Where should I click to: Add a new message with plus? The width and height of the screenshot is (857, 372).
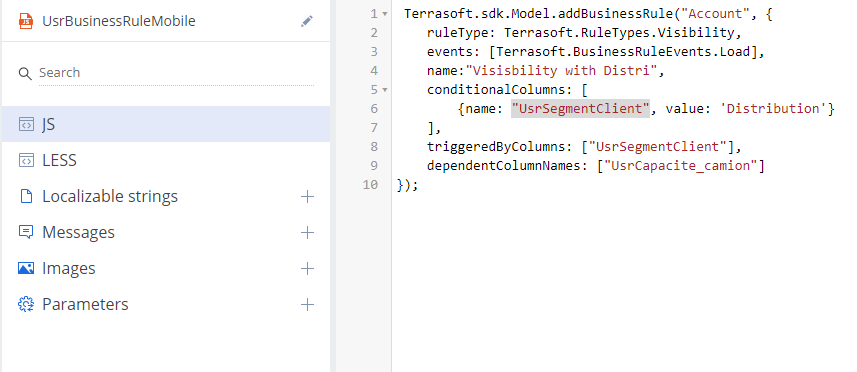pyautogui.click(x=308, y=233)
